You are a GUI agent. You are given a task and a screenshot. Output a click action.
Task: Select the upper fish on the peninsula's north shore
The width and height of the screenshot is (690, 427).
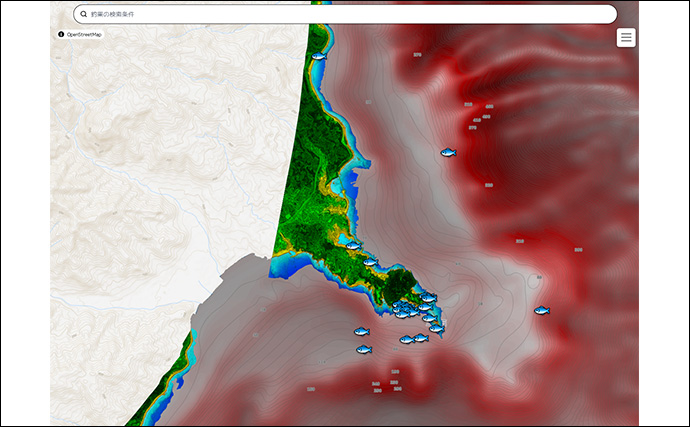click(352, 245)
